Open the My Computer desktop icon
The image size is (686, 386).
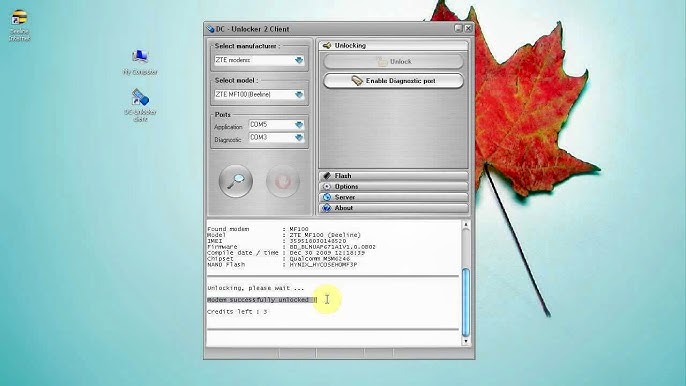[x=140, y=63]
